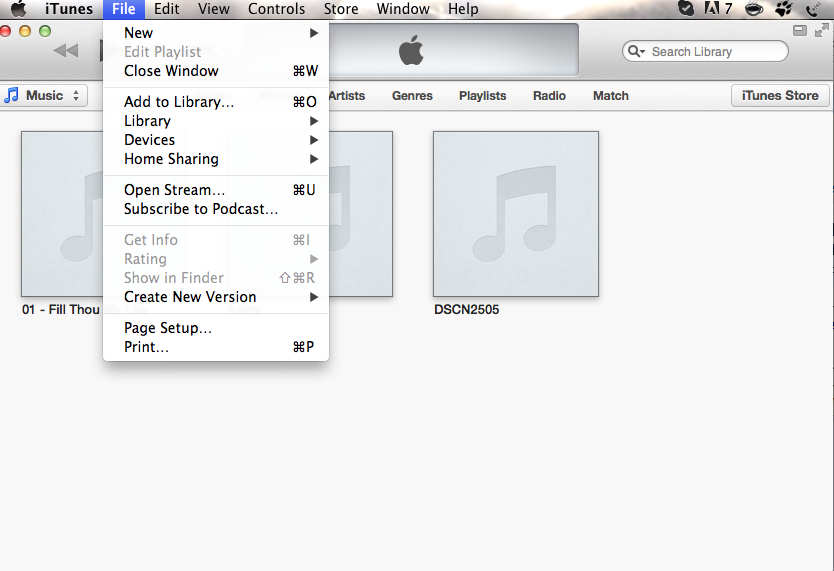Click the 01 - Fill Thou title text

point(61,309)
